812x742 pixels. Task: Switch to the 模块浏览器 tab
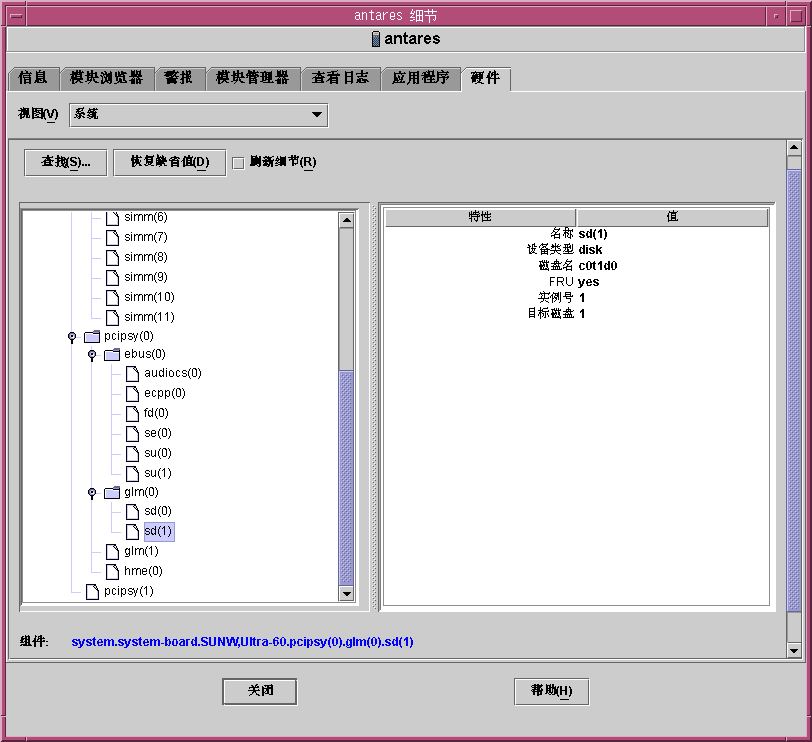tap(107, 78)
